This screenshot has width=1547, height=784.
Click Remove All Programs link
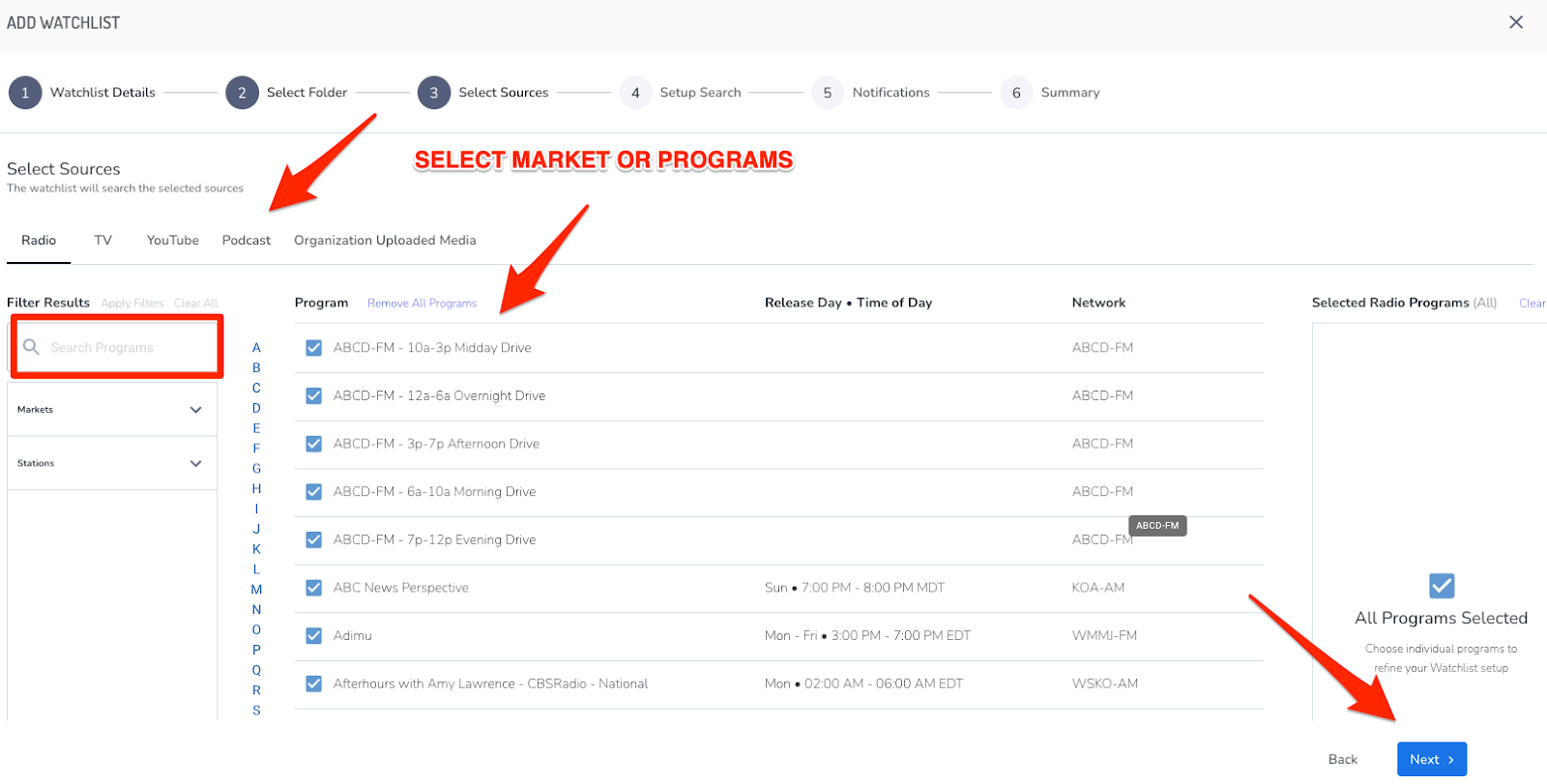coord(422,304)
